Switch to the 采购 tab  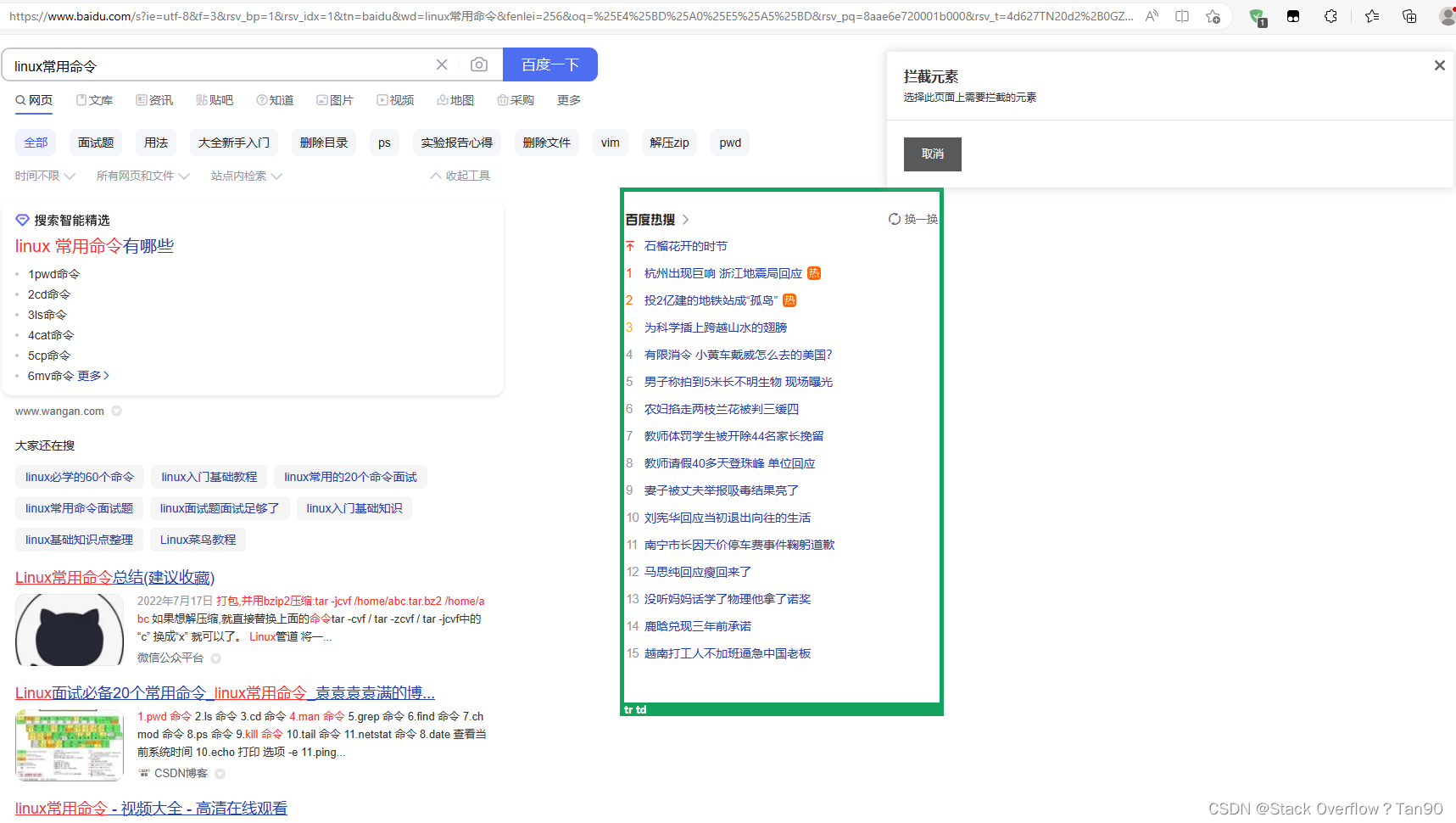pyautogui.click(x=516, y=100)
